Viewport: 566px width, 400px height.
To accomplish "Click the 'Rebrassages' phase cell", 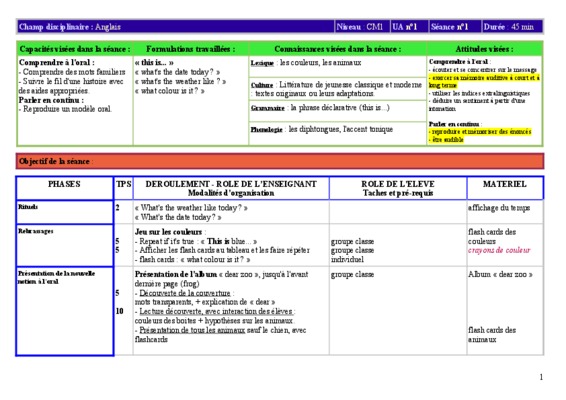I will [x=65, y=245].
